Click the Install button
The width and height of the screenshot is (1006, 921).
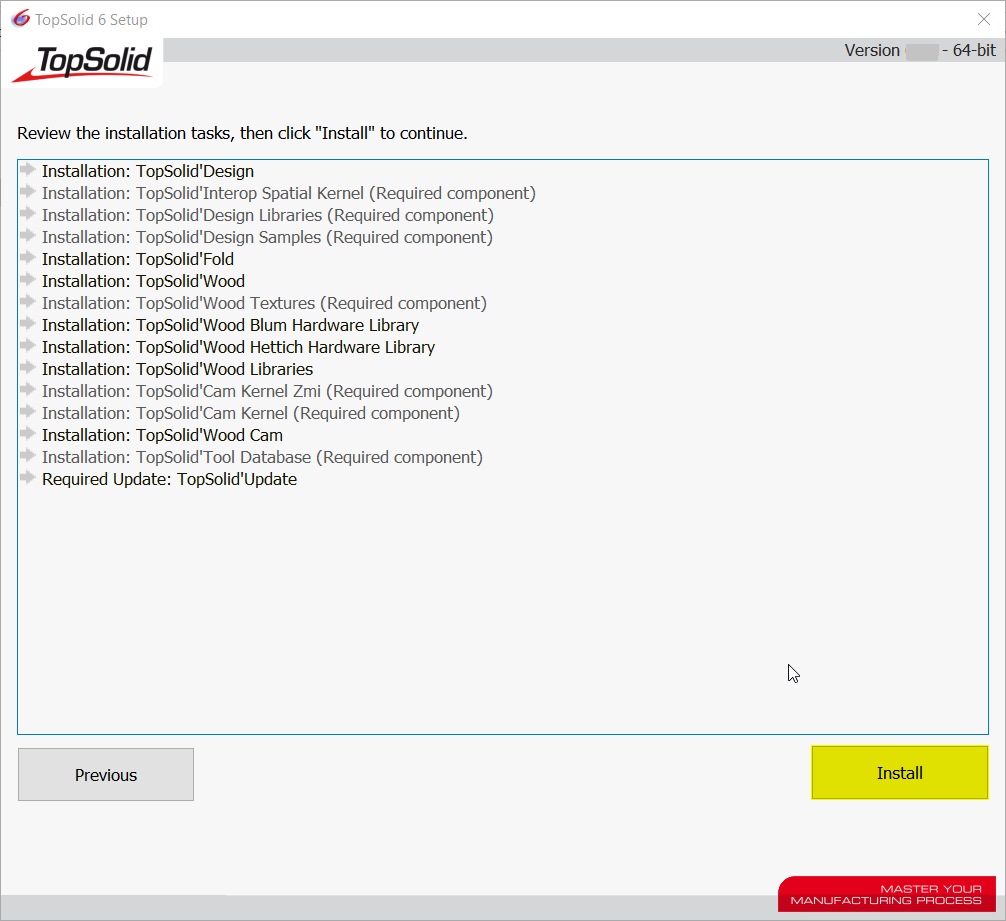pos(899,773)
